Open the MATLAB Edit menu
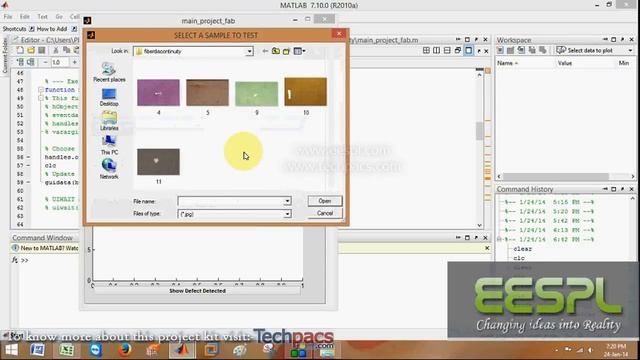The image size is (640, 360). click(x=25, y=17)
